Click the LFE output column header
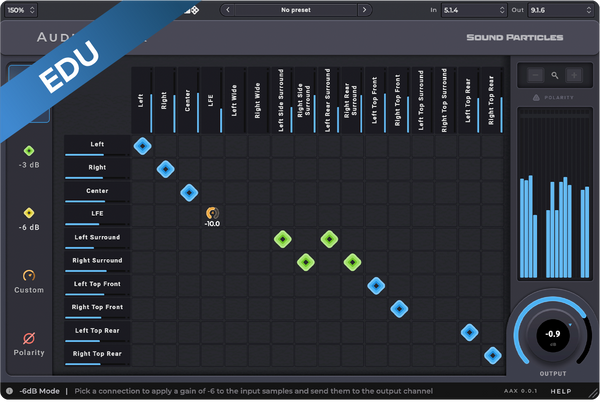 coord(211,100)
